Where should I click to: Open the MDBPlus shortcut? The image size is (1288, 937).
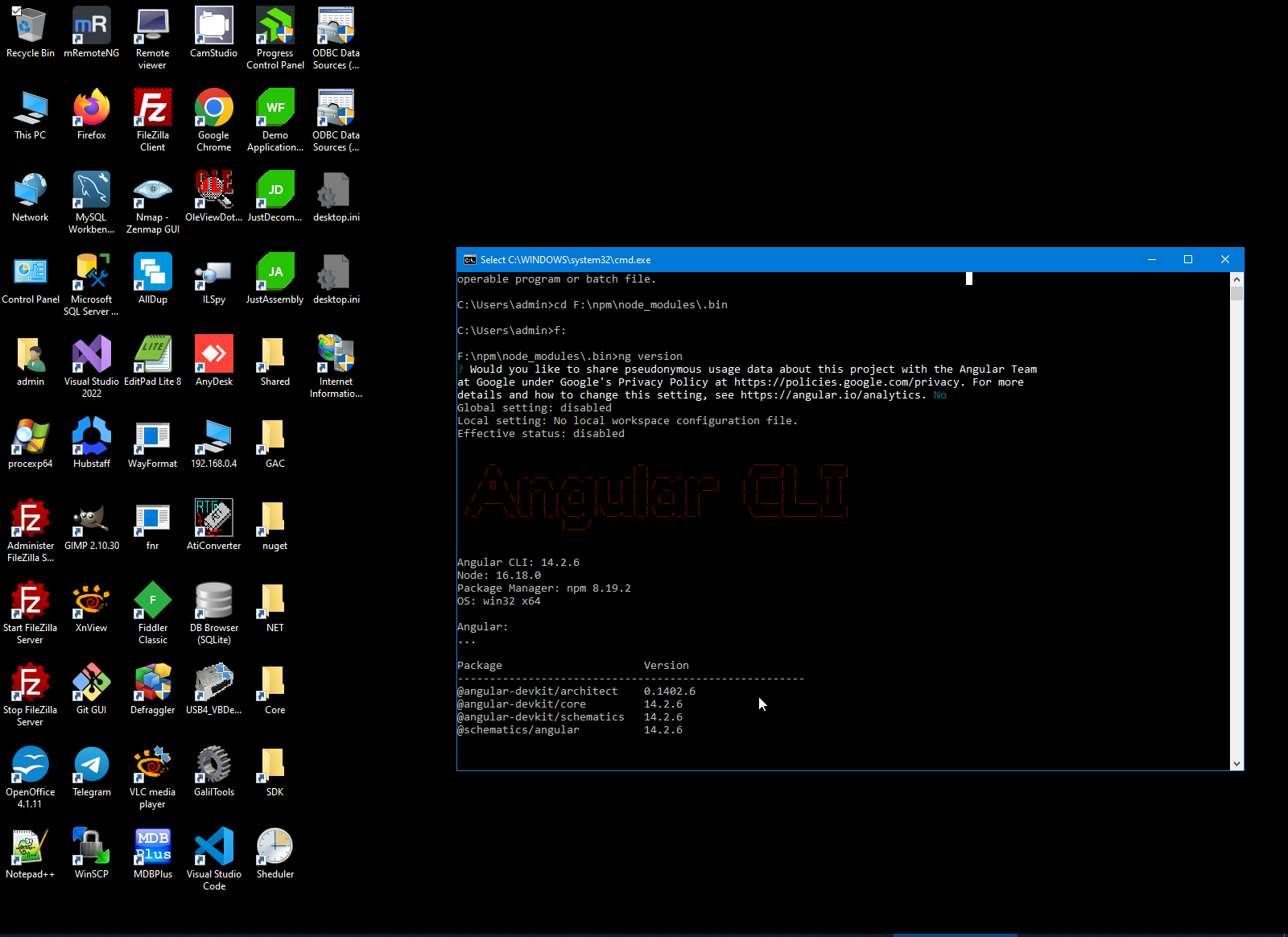[152, 853]
